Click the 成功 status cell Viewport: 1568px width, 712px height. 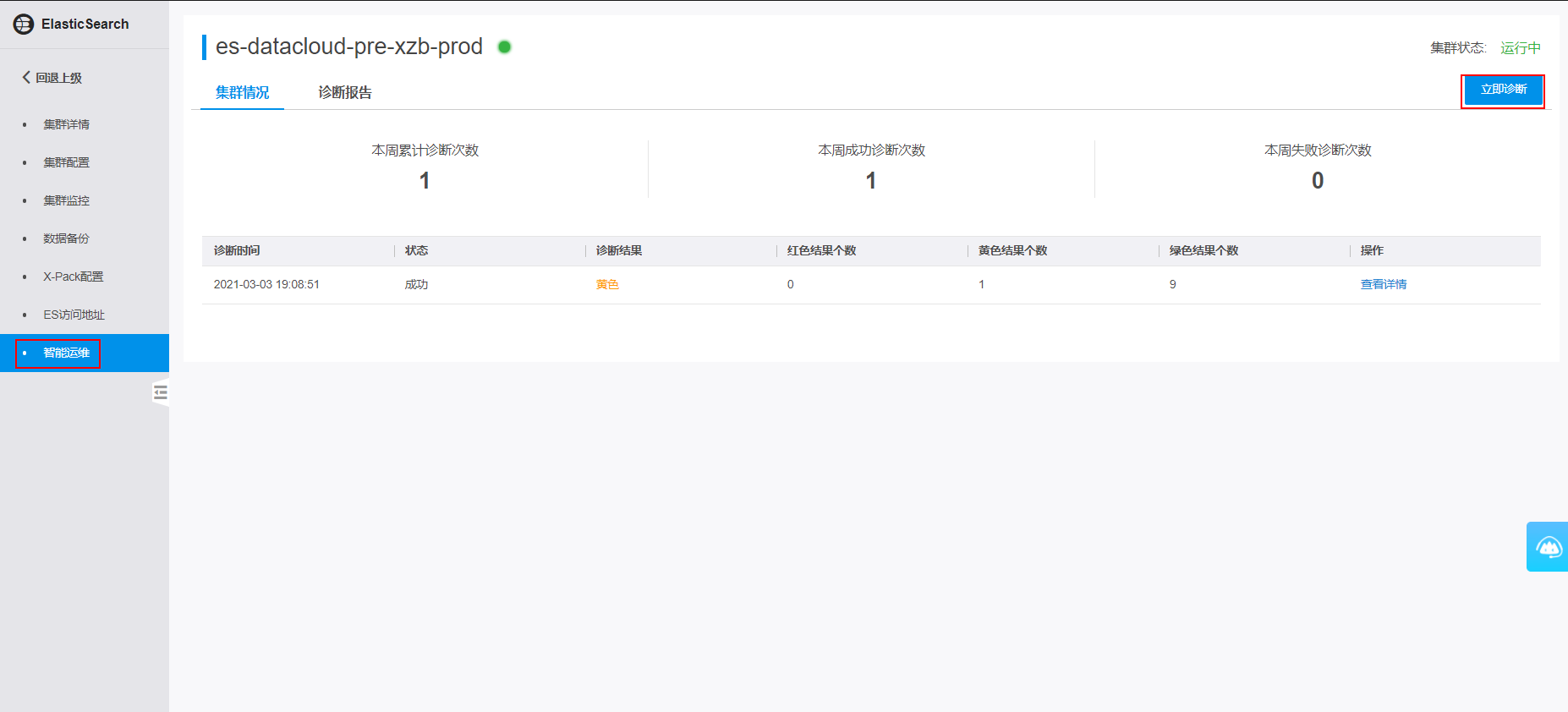click(416, 284)
